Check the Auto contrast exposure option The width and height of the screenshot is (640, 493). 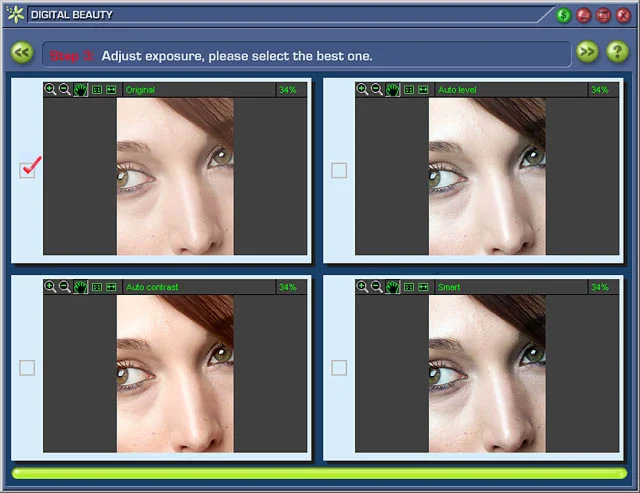tap(27, 368)
